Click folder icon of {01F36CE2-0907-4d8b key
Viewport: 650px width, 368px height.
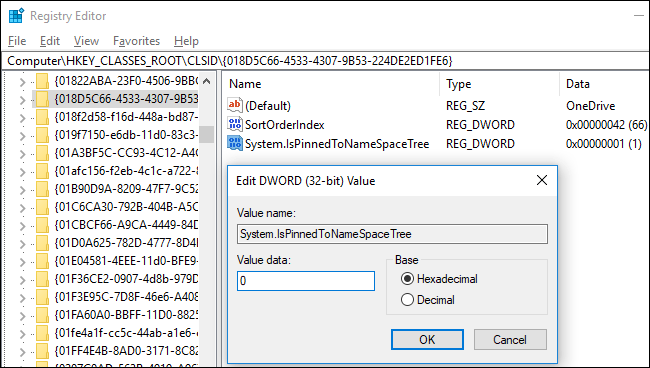click(42, 279)
